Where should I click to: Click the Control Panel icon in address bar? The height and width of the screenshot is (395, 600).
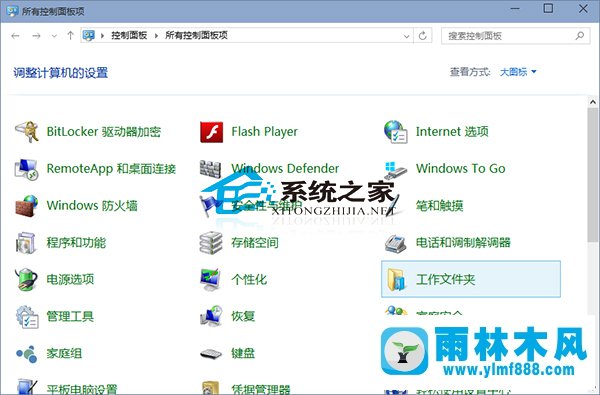(x=89, y=36)
